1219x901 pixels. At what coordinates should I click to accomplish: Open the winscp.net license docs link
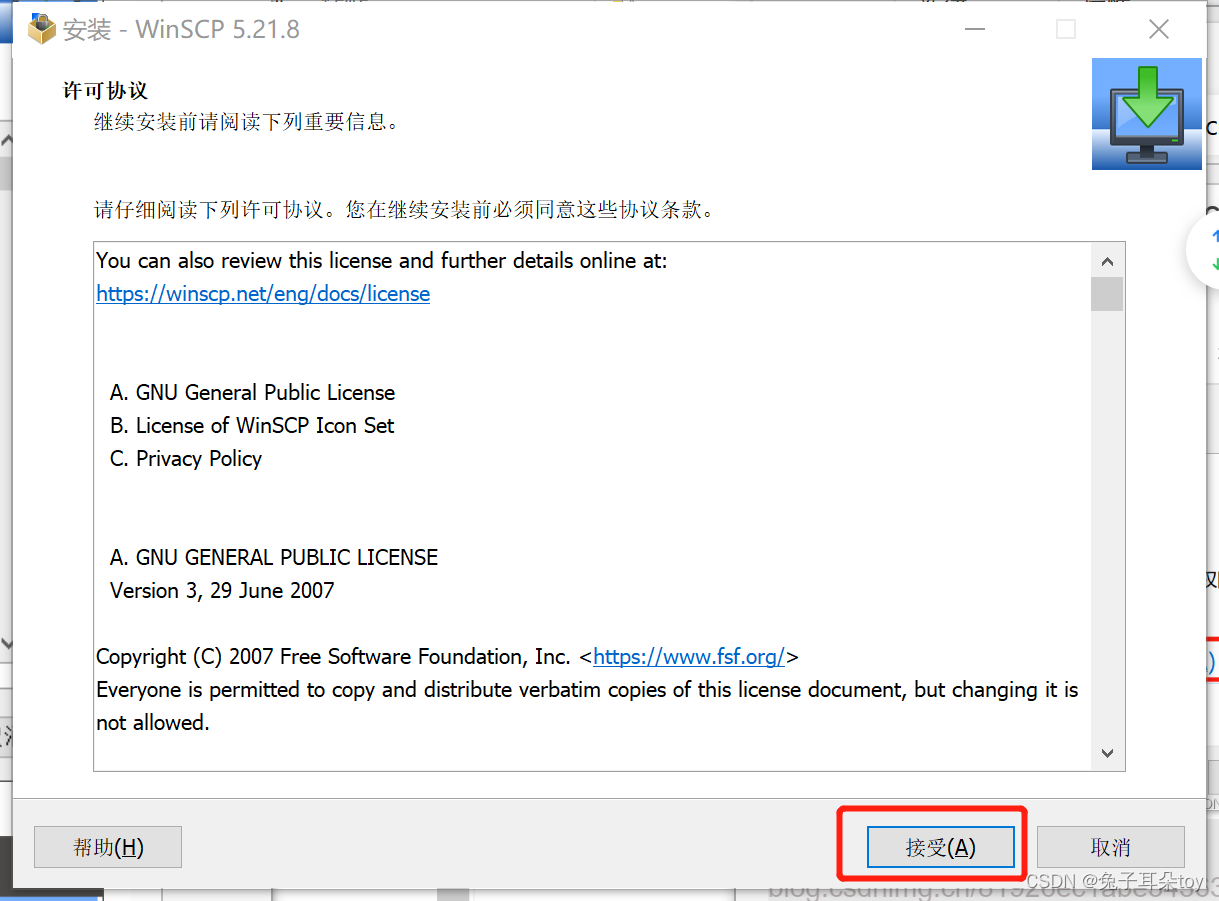[263, 294]
